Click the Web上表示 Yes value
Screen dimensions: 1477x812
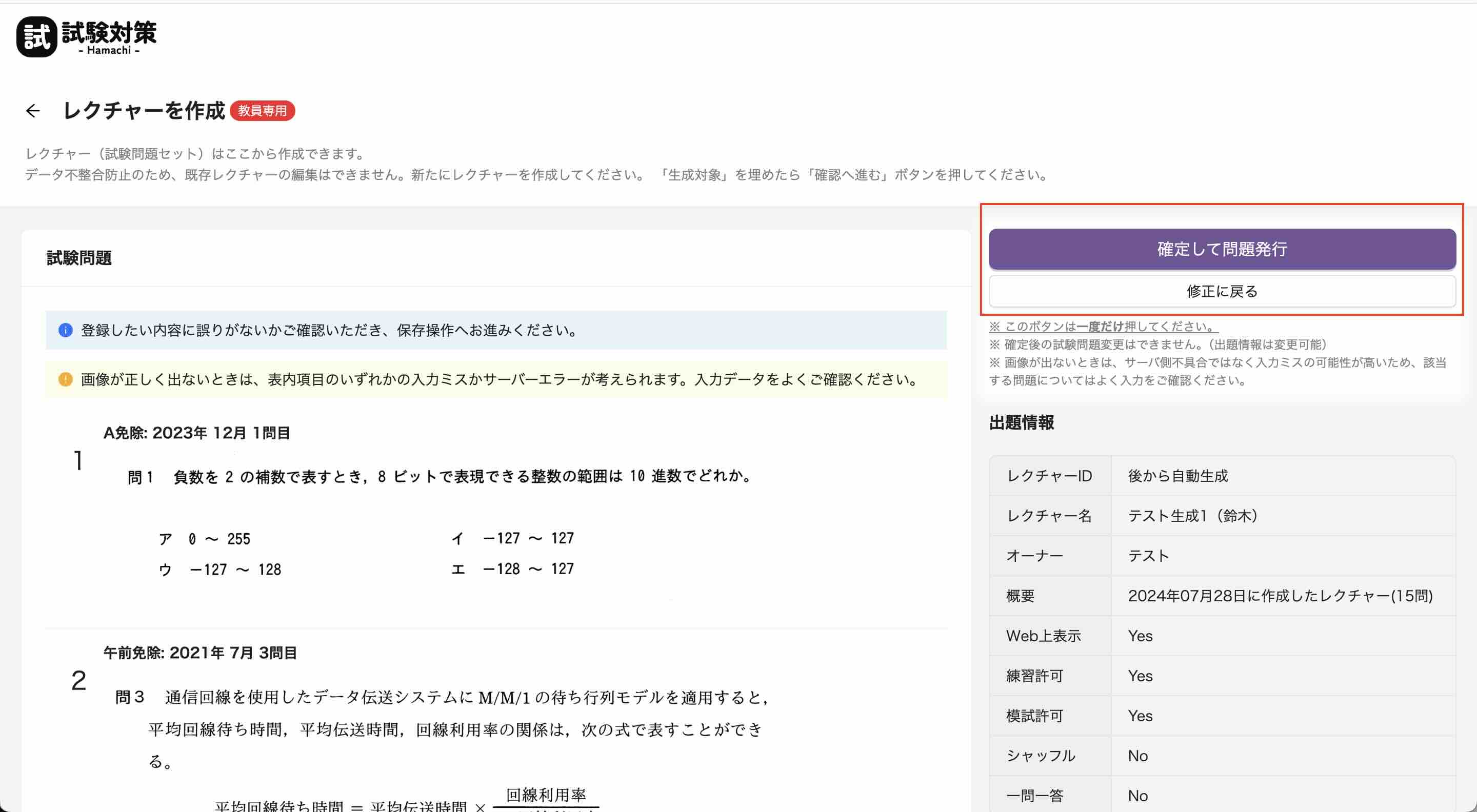1140,636
